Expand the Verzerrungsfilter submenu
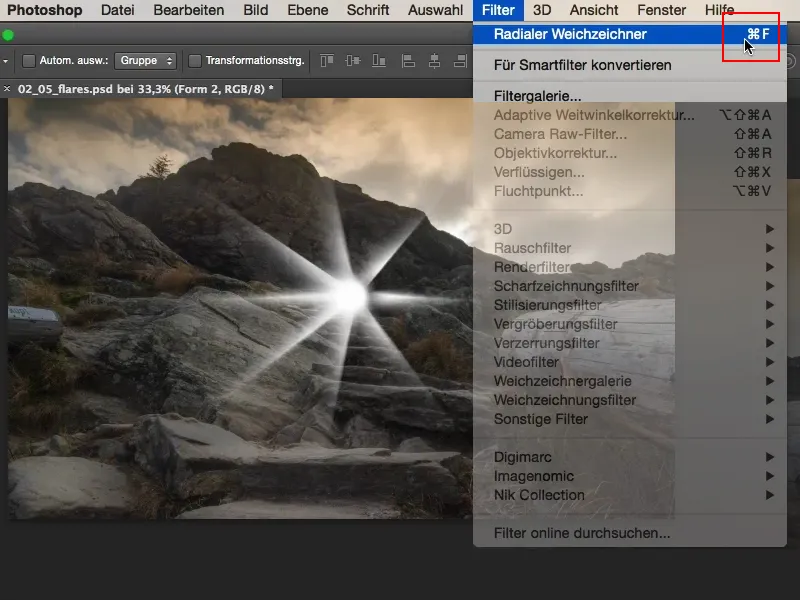 click(x=630, y=343)
